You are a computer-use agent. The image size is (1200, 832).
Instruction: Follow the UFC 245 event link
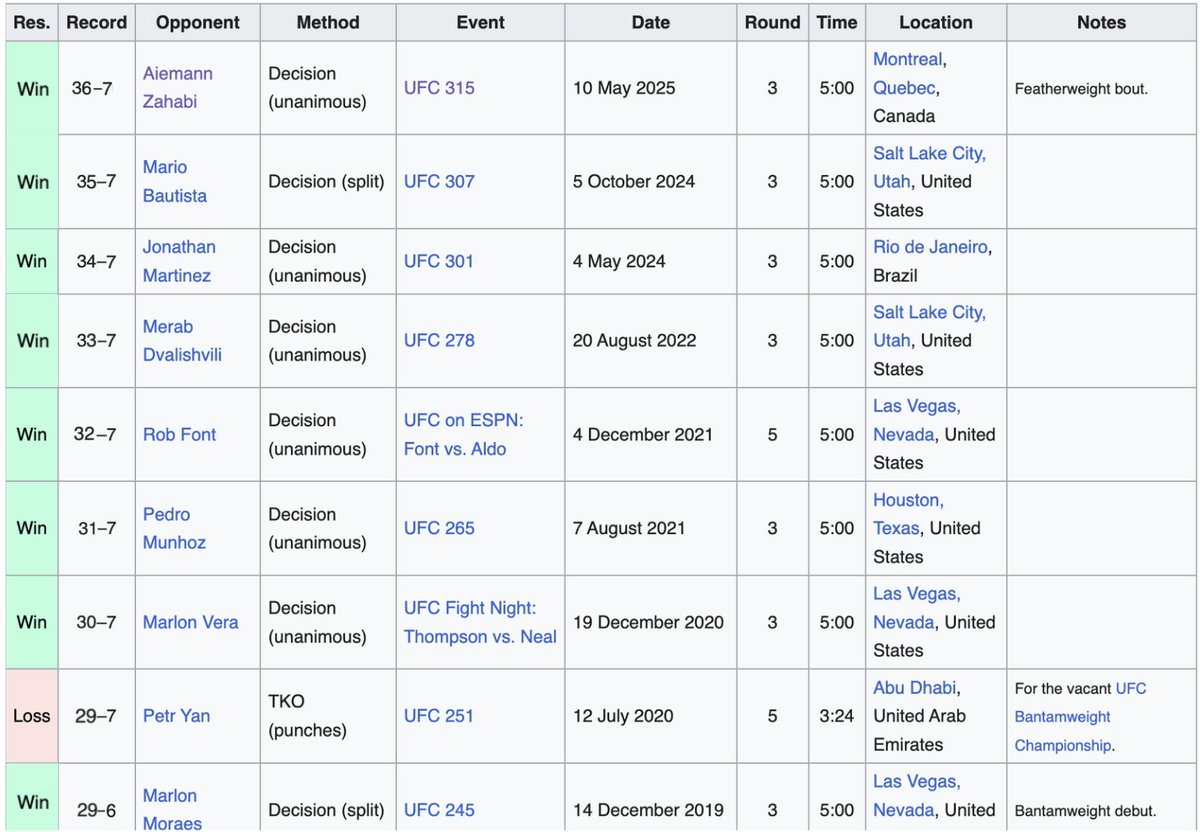tap(439, 810)
